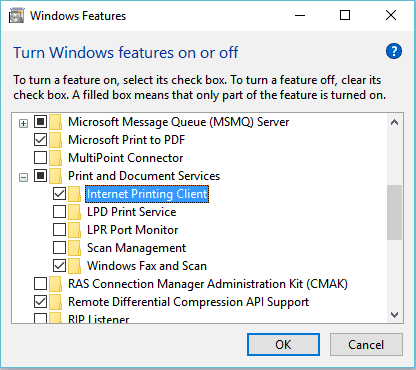This screenshot has width=416, height=370.
Task: Click folder icon beside LPD Print Service
Action: click(x=74, y=212)
